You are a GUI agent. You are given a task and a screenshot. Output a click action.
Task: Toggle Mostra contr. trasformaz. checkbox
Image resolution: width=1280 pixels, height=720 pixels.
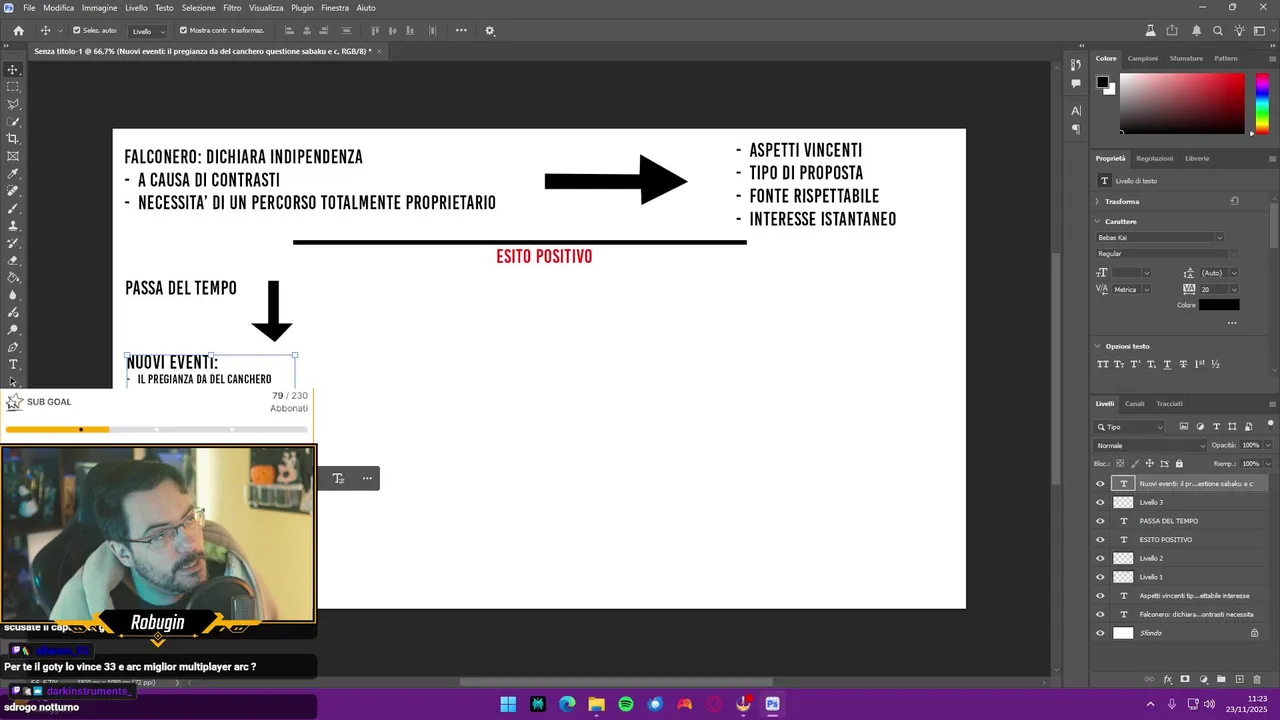pyautogui.click(x=183, y=31)
